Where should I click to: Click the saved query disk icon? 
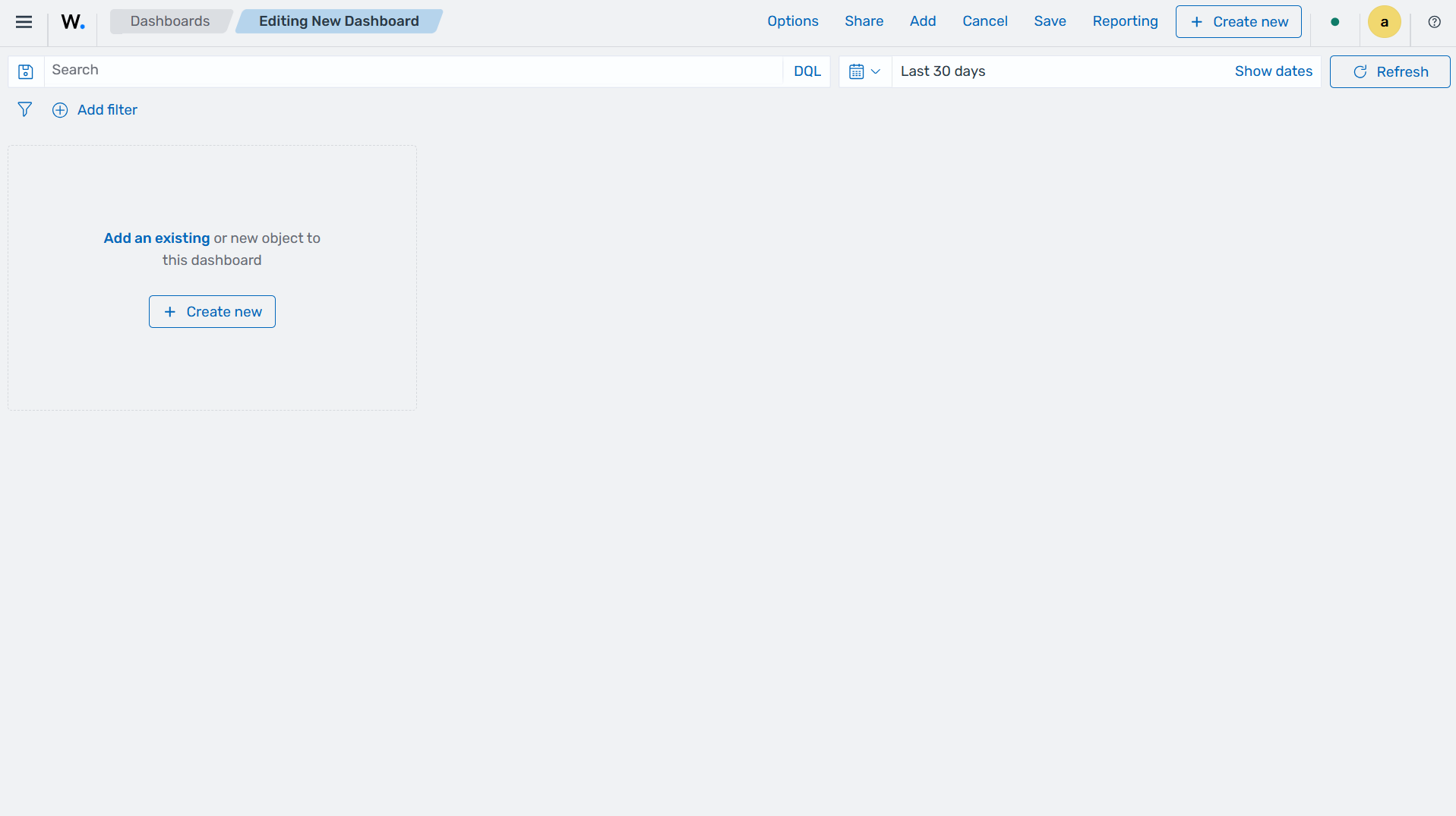26,71
